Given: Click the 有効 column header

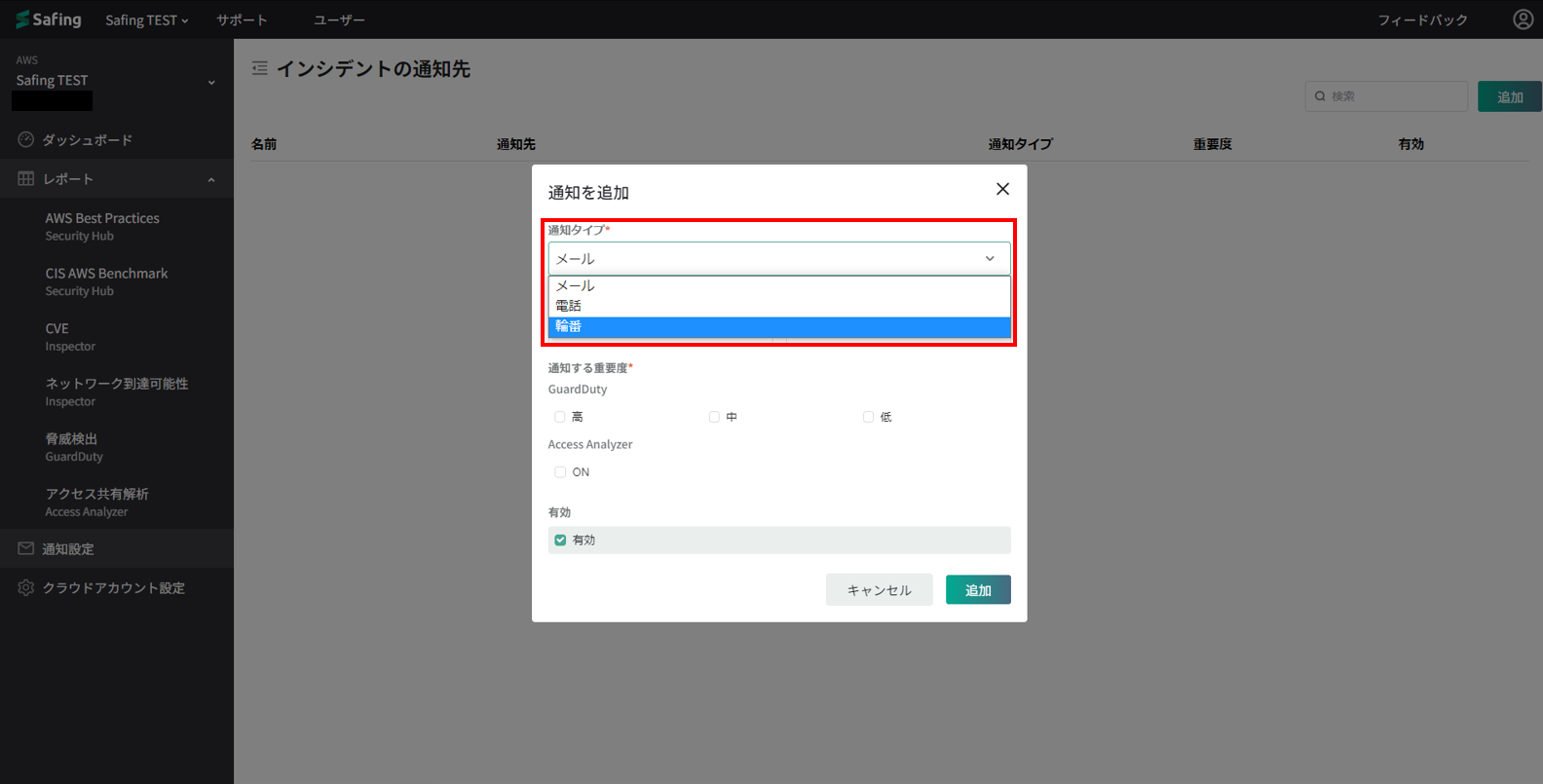Looking at the screenshot, I should [1411, 144].
